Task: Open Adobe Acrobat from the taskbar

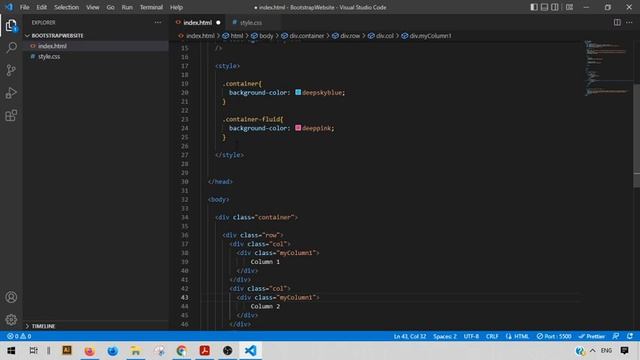Action: 204,350
